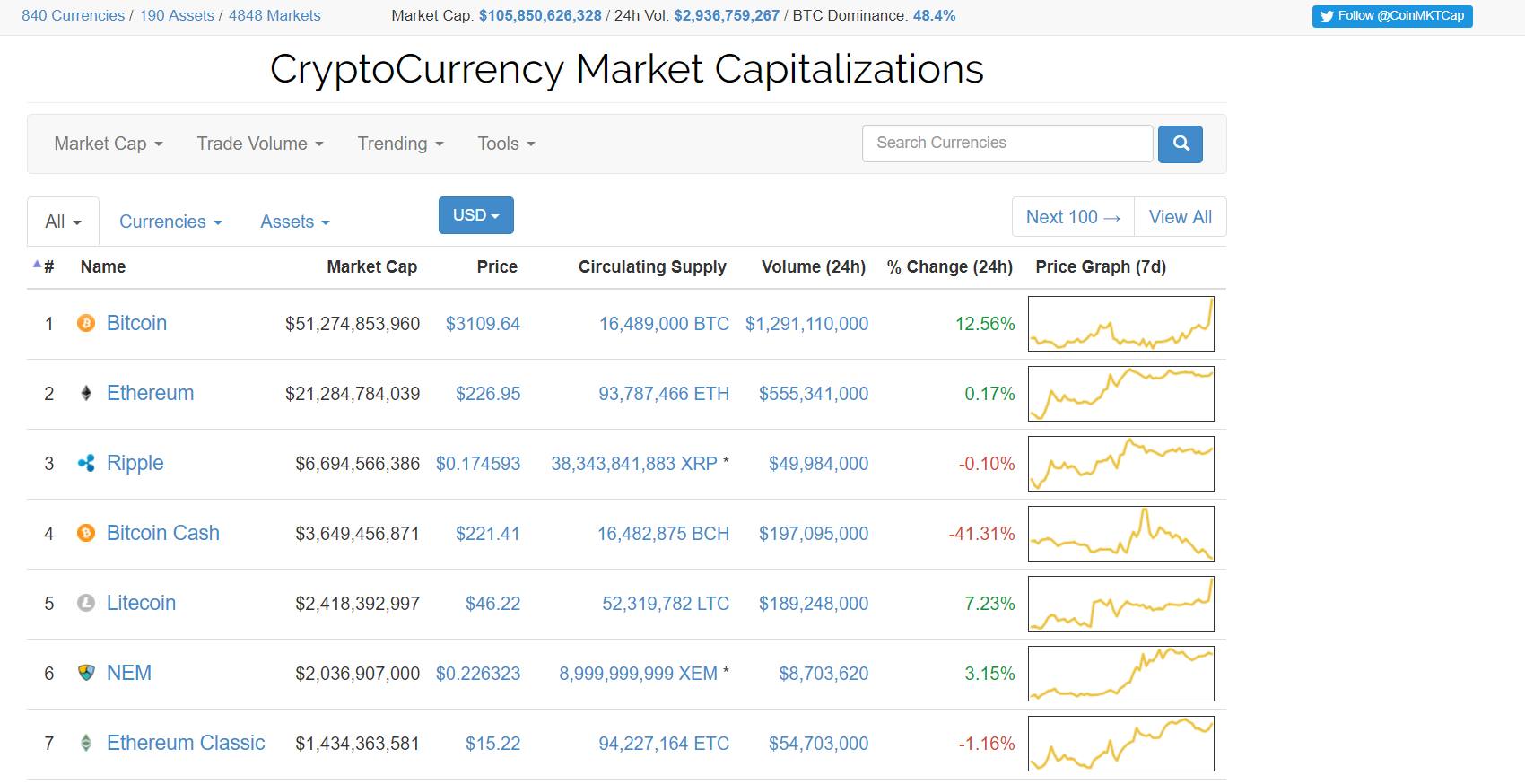This screenshot has width=1525, height=784.
Task: Open the Ethereum Classic page link
Action: click(x=186, y=743)
